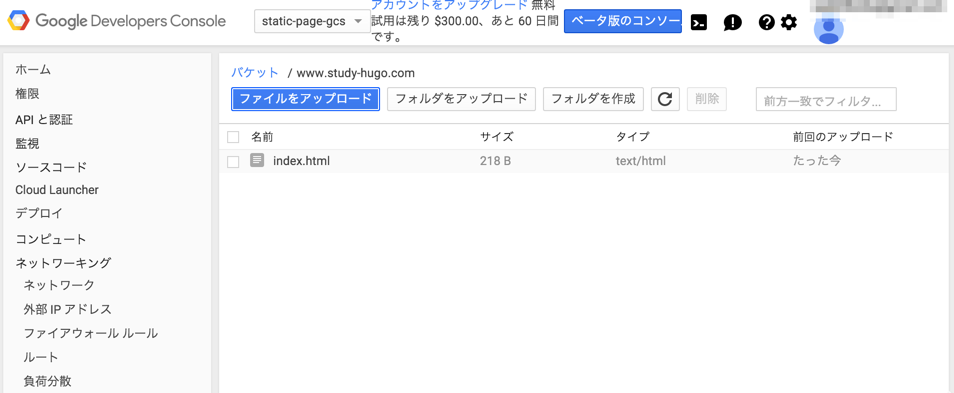Image resolution: width=954 pixels, height=393 pixels.
Task: Open the Cloud Shell terminal icon
Action: pos(699,23)
